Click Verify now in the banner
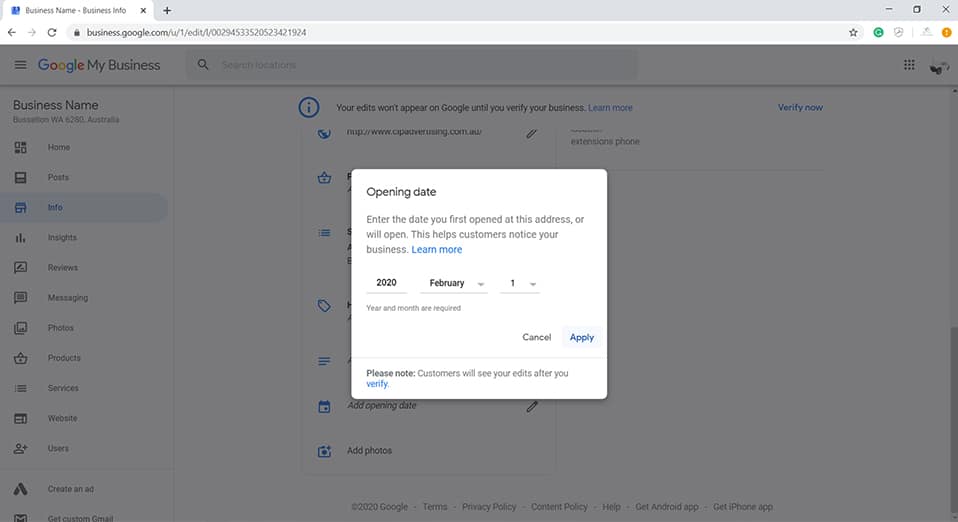Screen dimensions: 958x522 800,108
